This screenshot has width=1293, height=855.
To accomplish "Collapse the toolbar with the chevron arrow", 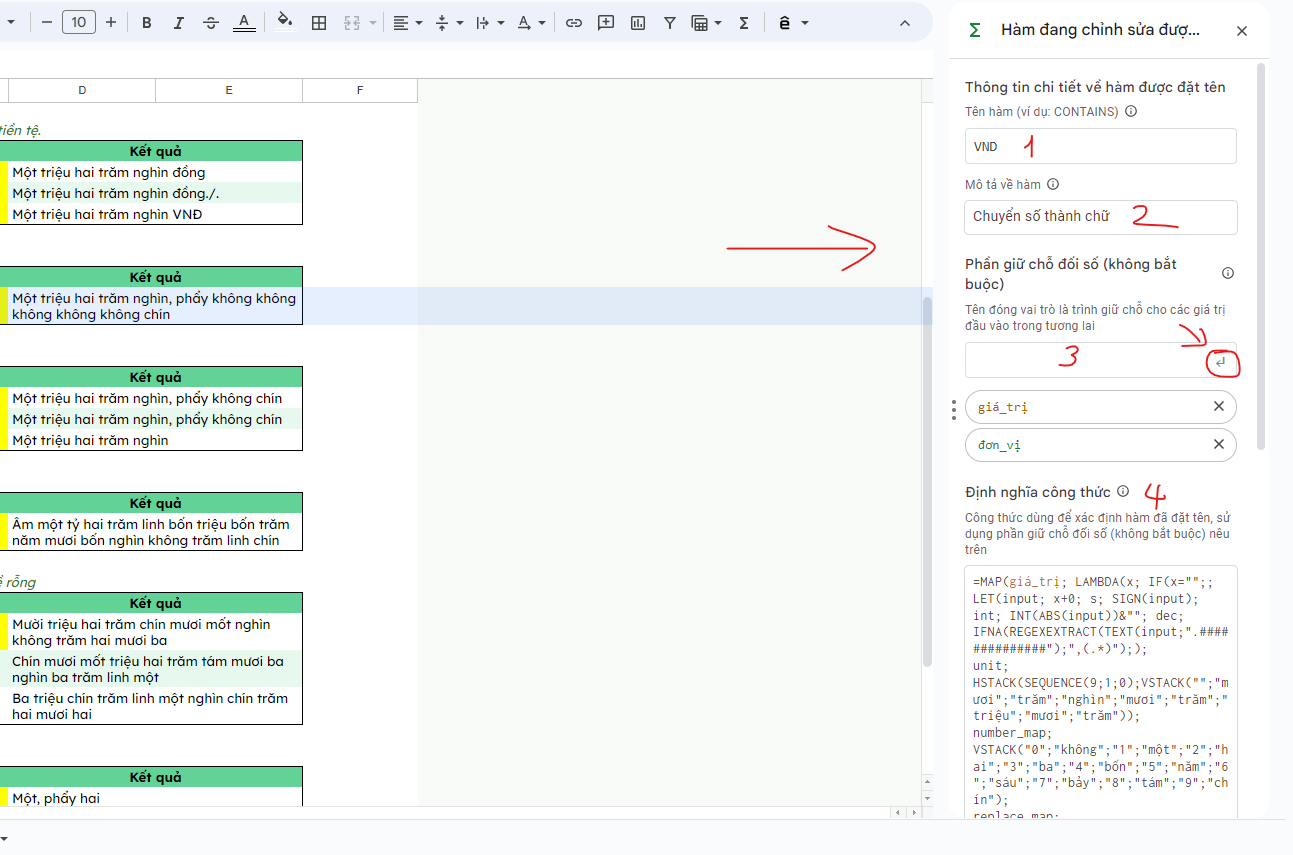I will tap(904, 23).
